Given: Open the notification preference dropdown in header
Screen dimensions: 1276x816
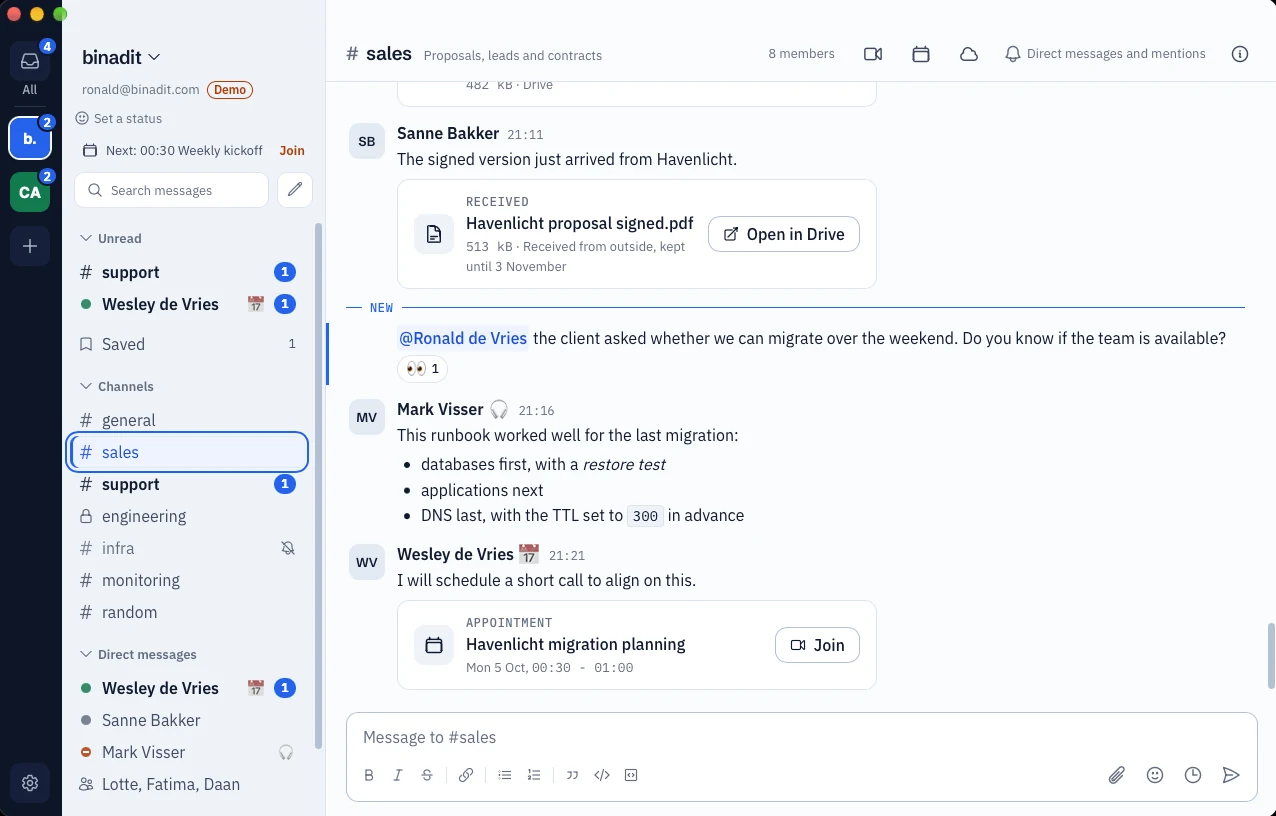Looking at the screenshot, I should pos(1105,54).
